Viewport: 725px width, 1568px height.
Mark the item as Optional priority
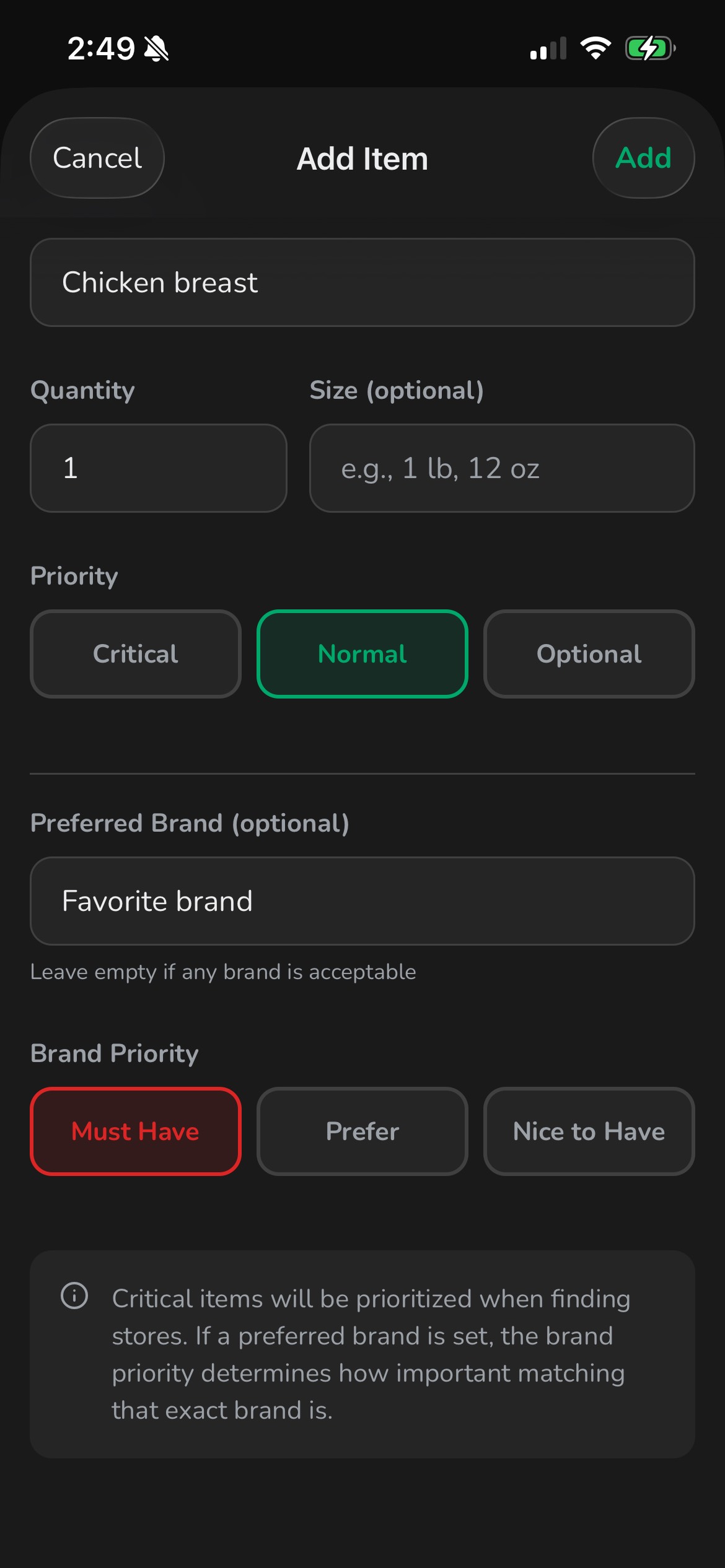coord(589,654)
